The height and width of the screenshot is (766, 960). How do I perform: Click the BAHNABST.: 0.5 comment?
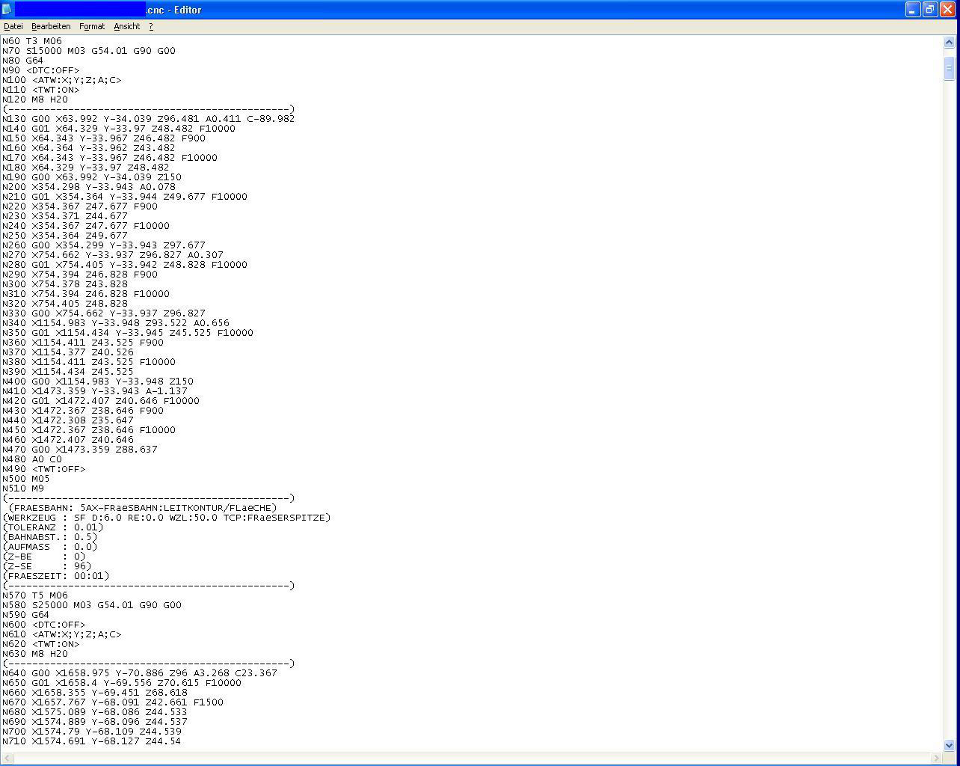(50, 537)
